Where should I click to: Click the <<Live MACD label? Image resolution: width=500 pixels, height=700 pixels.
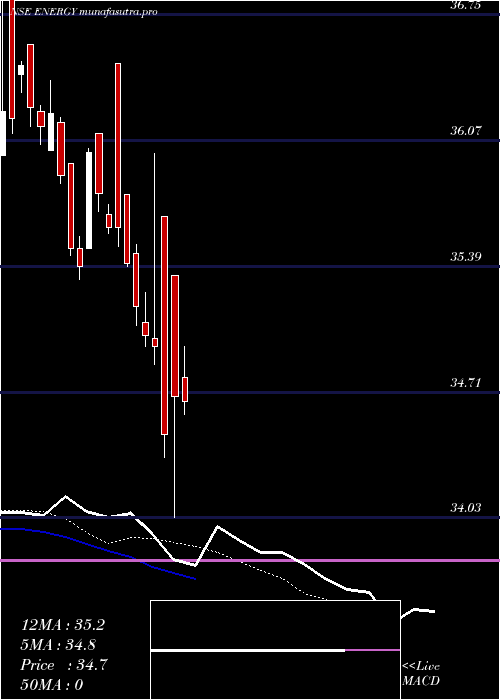tap(421, 674)
